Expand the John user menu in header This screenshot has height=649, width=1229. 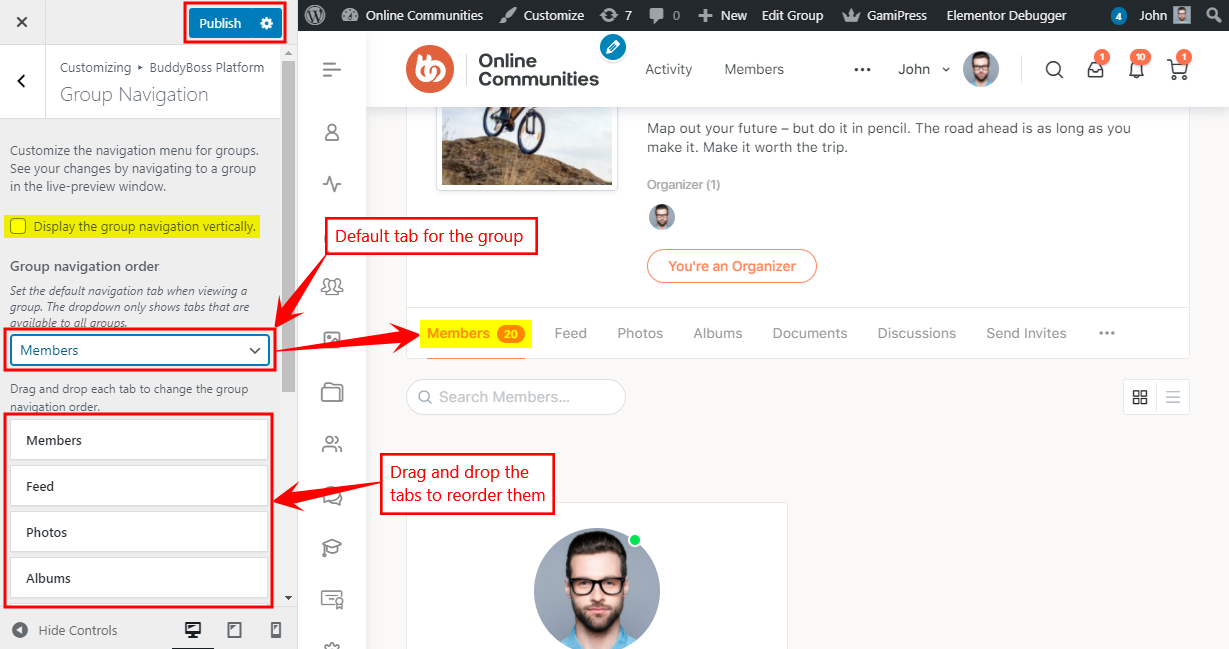tap(923, 70)
